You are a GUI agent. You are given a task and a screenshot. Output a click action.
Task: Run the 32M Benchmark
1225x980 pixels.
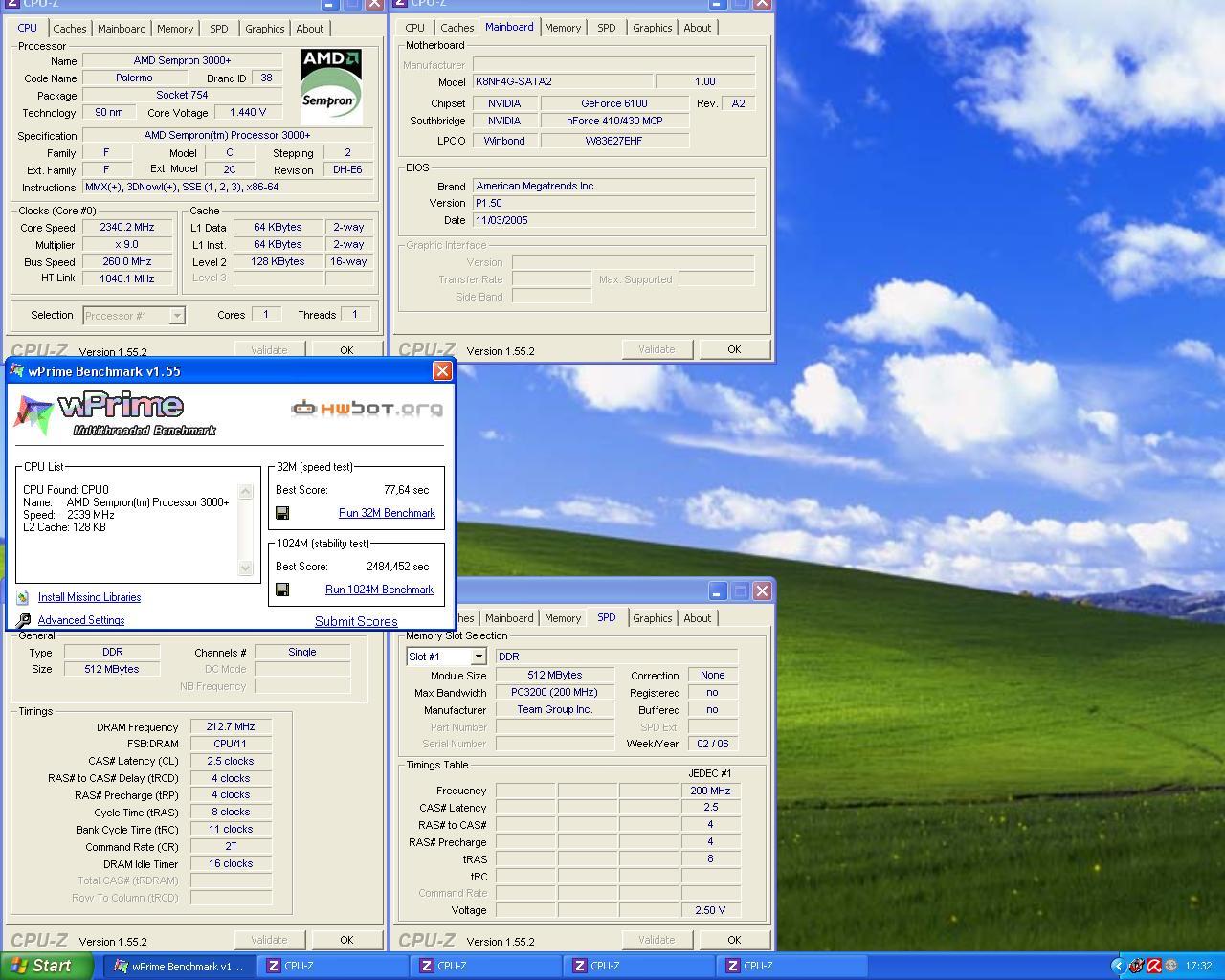[x=387, y=513]
